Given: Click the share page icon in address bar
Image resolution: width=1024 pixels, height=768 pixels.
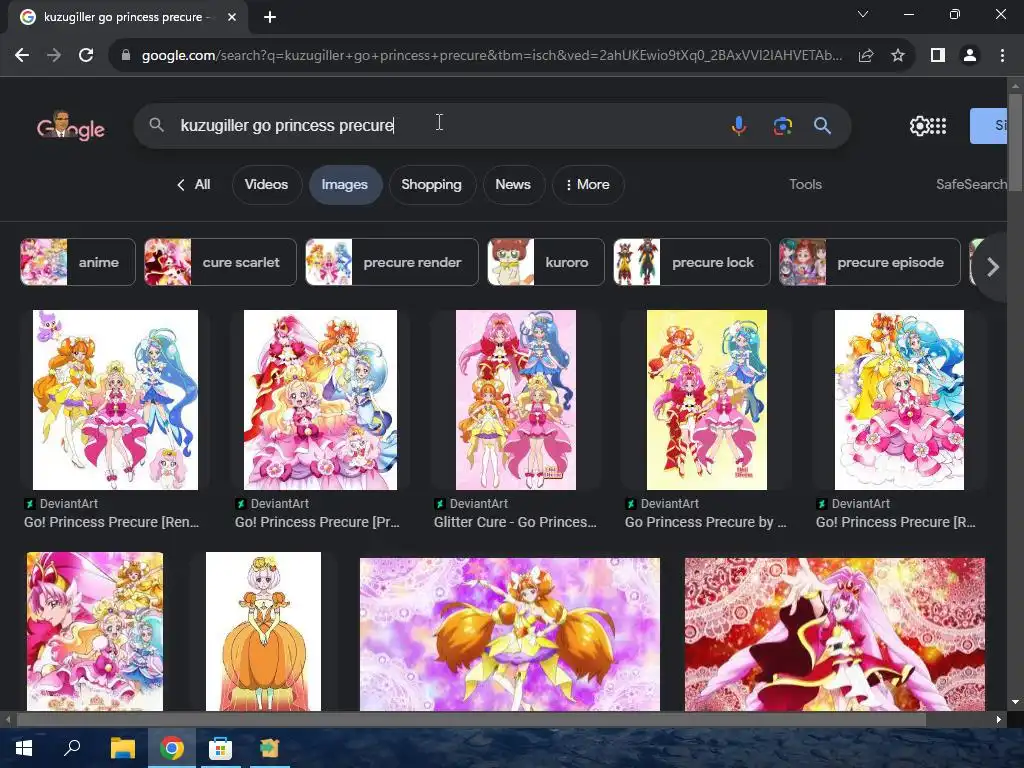Looking at the screenshot, I should (866, 56).
